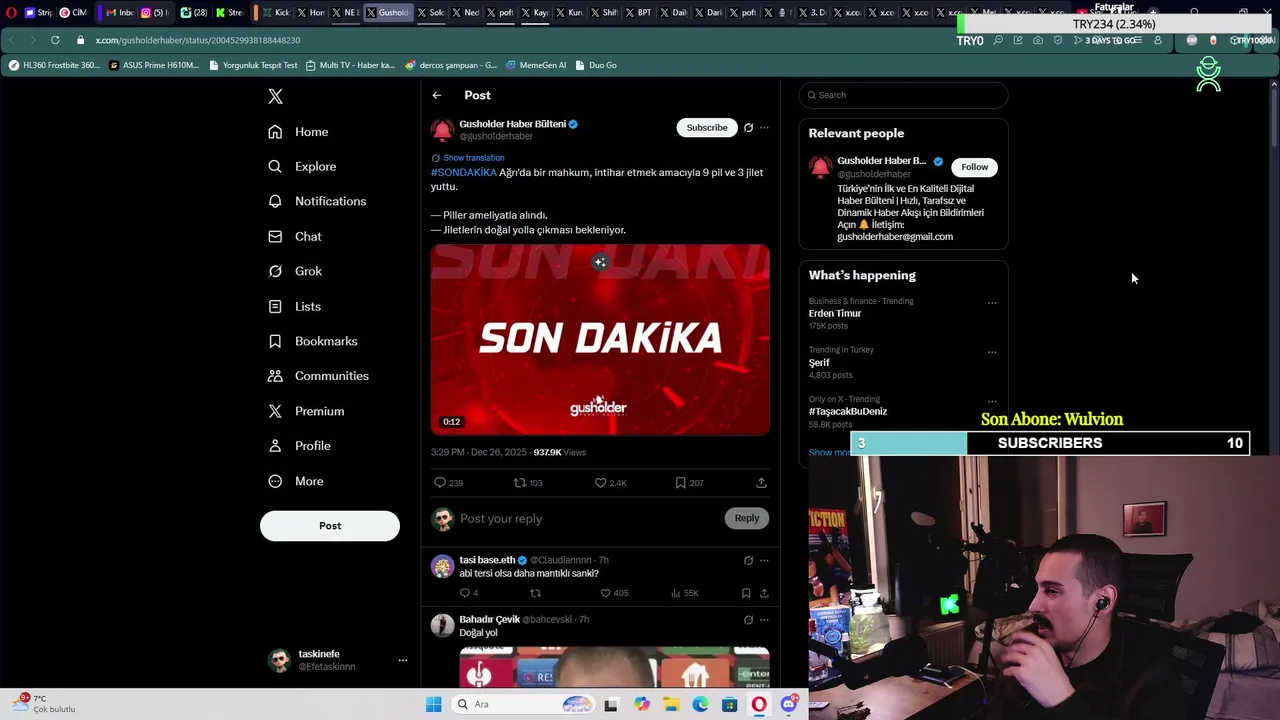Open Communities
The height and width of the screenshot is (720, 1280).
click(x=318, y=376)
